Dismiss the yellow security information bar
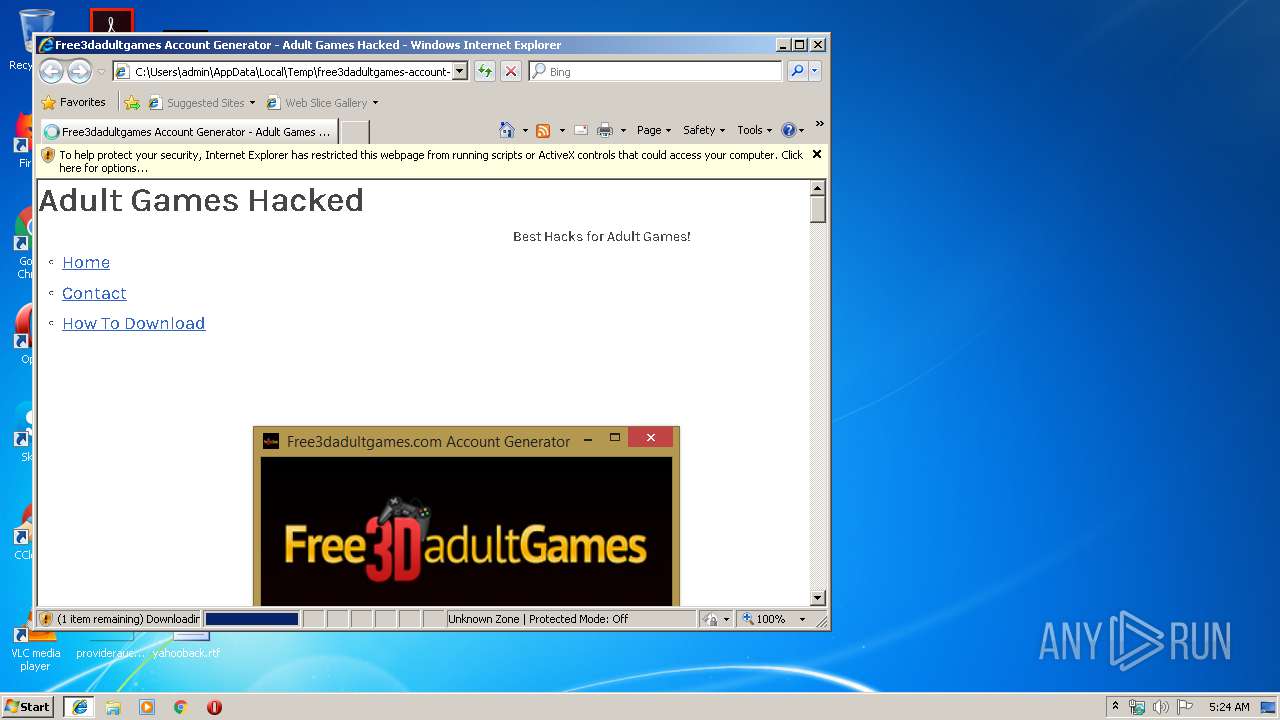Screen dimensions: 1280x720 pos(817,154)
